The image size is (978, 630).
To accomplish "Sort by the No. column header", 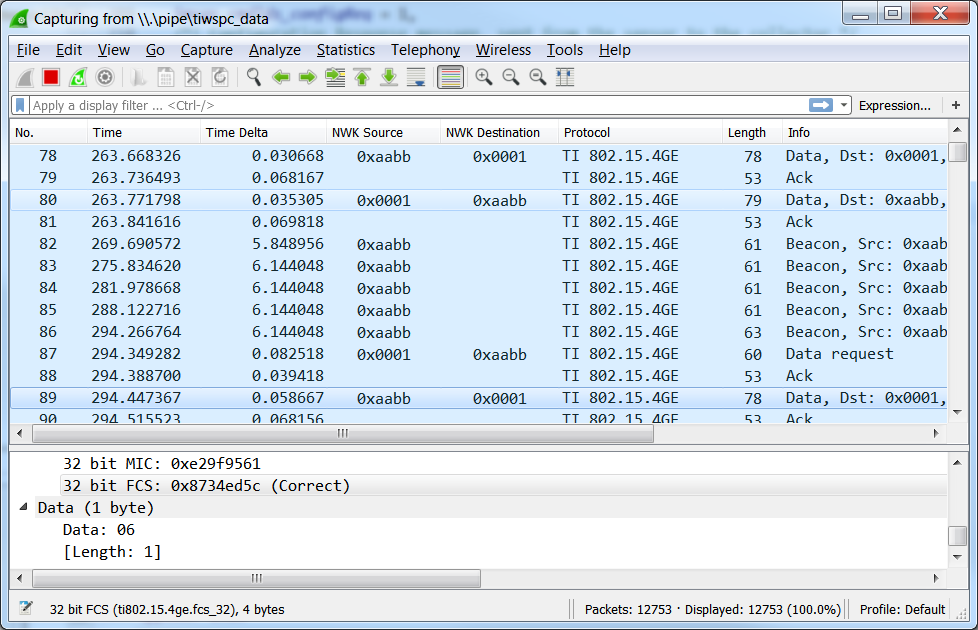I will pyautogui.click(x=49, y=133).
